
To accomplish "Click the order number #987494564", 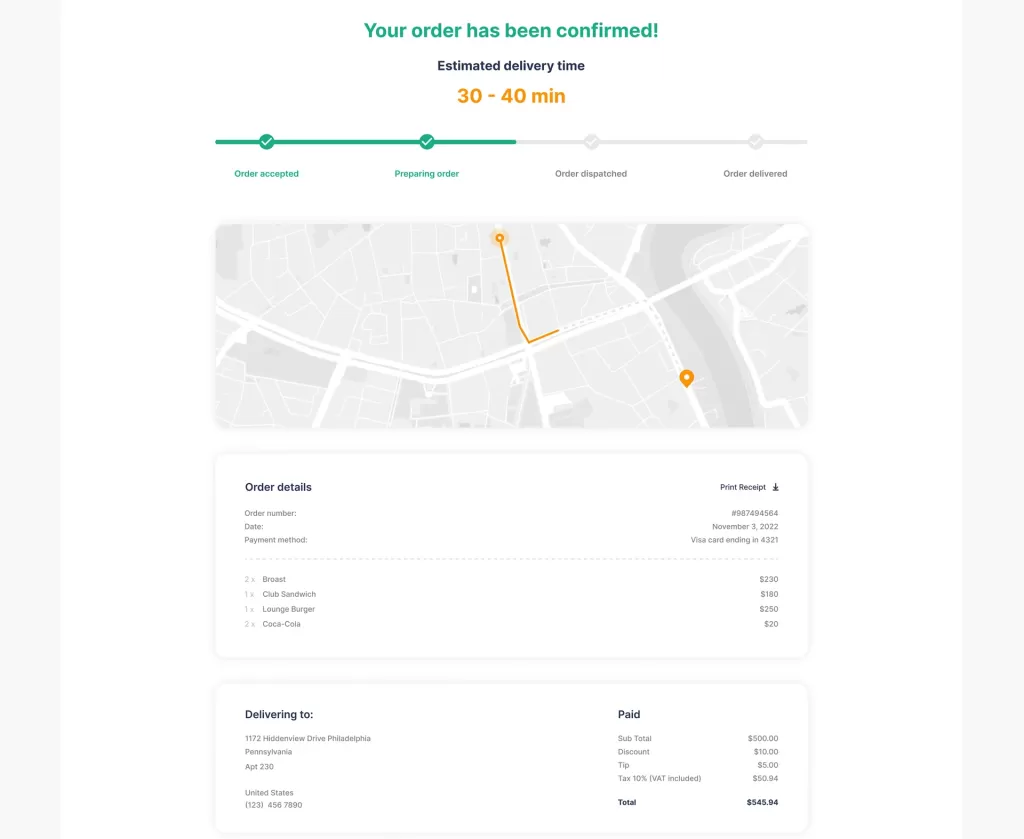I will click(754, 513).
